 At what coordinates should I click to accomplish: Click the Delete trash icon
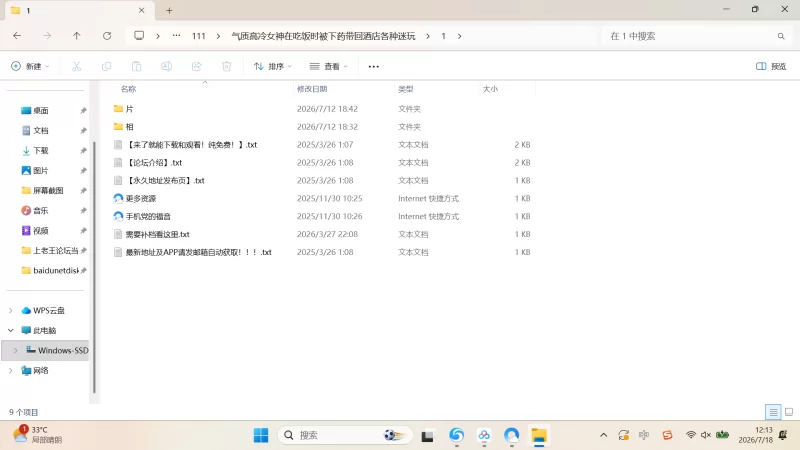(227, 66)
